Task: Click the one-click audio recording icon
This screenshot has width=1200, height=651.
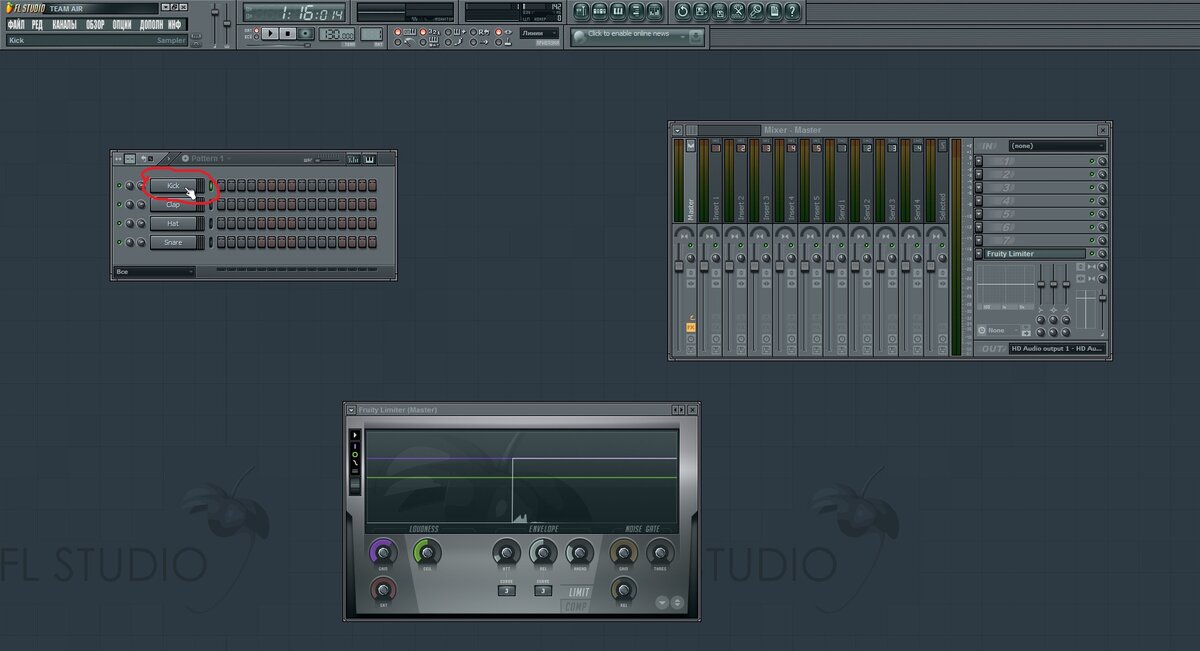Action: pyautogui.click(x=756, y=11)
